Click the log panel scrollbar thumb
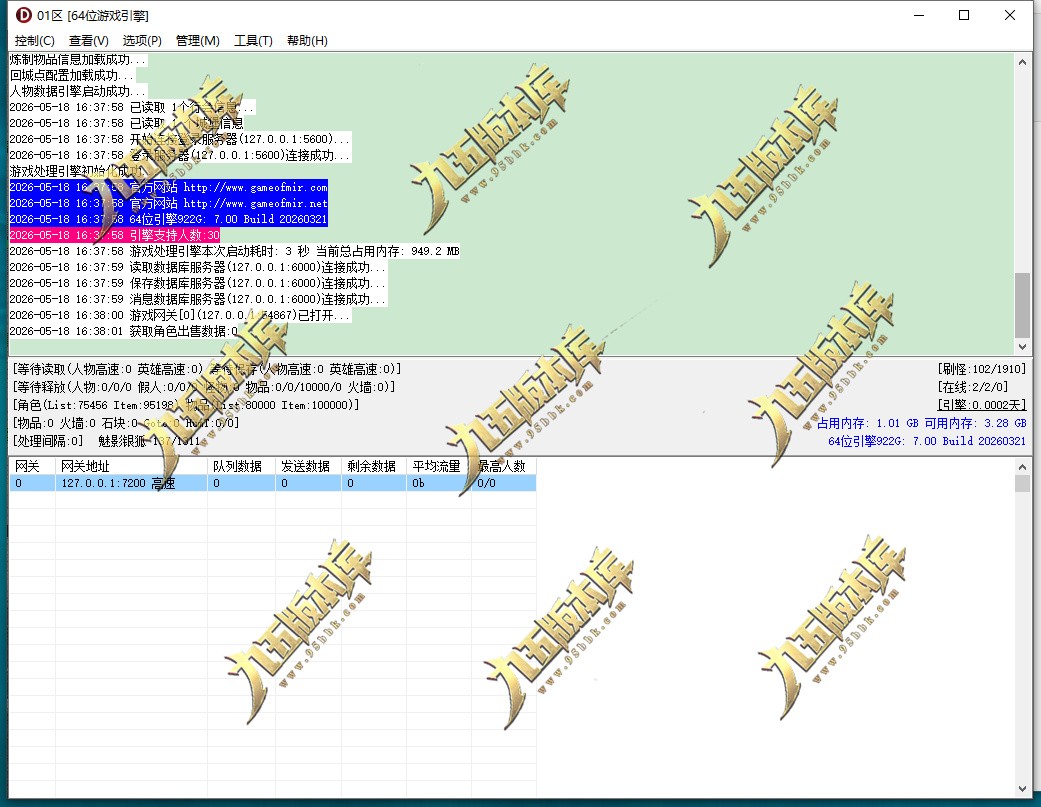Viewport: 1041px width, 807px height. tap(1022, 305)
